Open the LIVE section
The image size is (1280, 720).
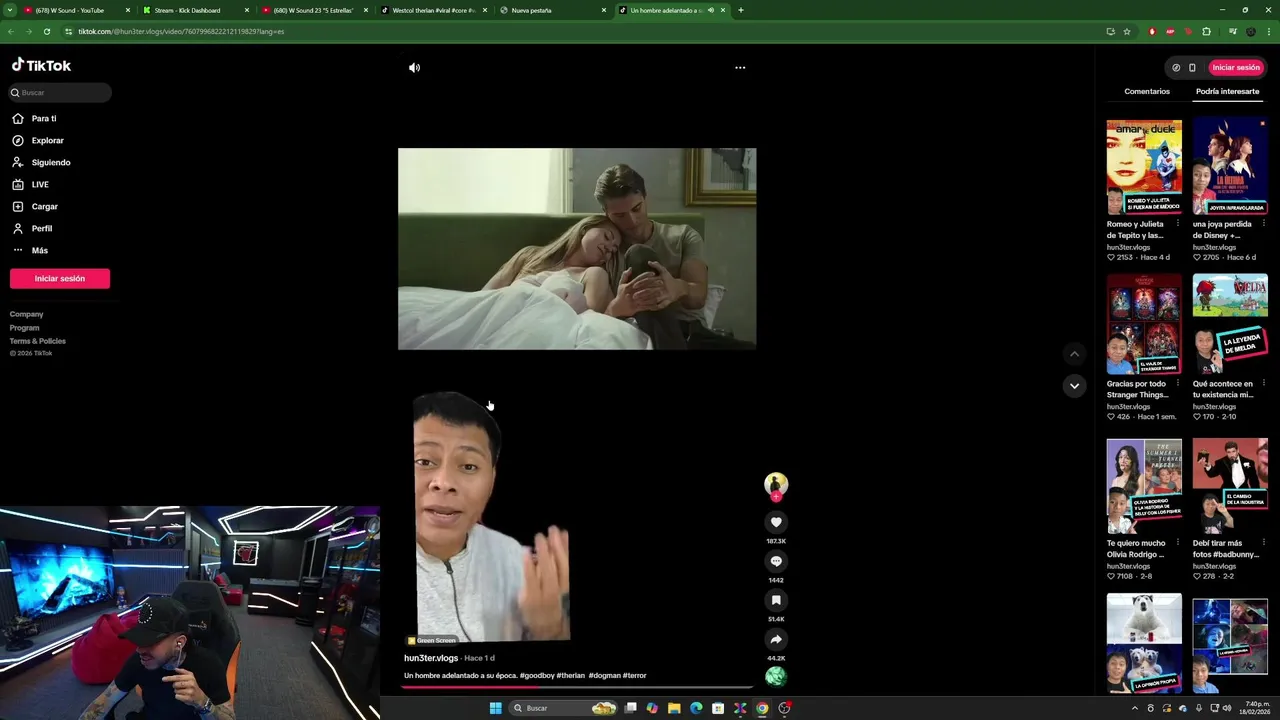point(40,185)
